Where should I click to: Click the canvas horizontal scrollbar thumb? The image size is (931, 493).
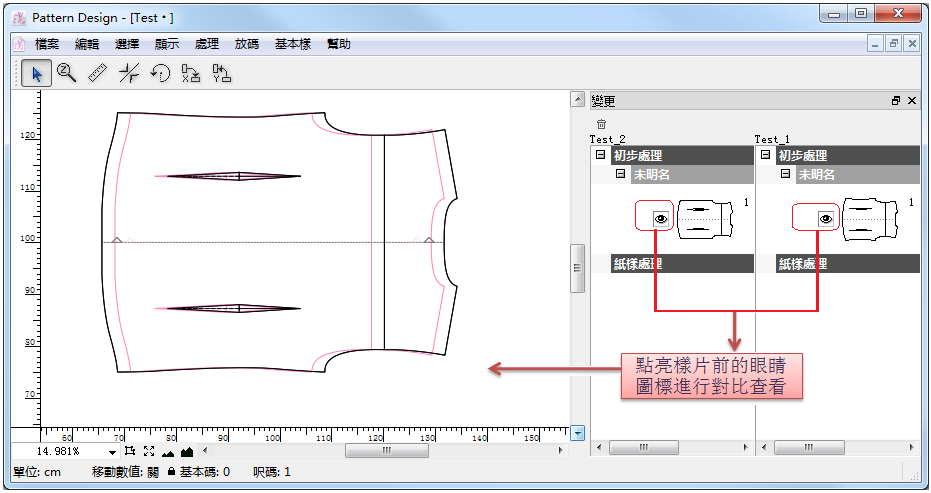coord(384,451)
